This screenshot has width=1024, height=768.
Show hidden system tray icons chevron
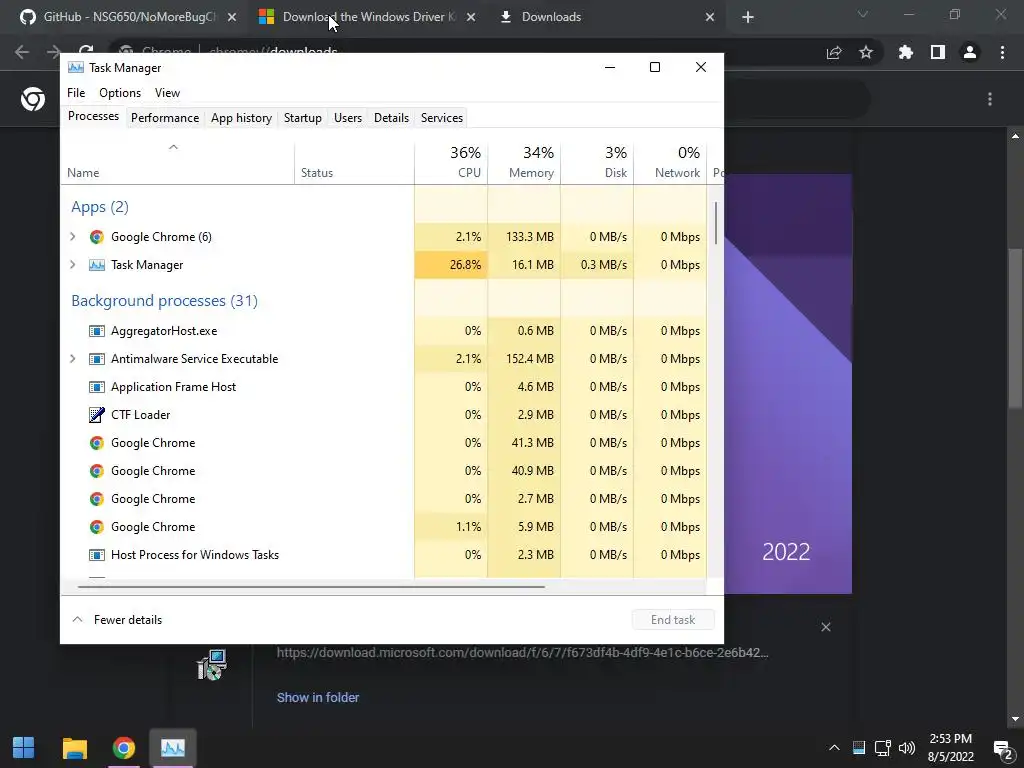point(834,748)
